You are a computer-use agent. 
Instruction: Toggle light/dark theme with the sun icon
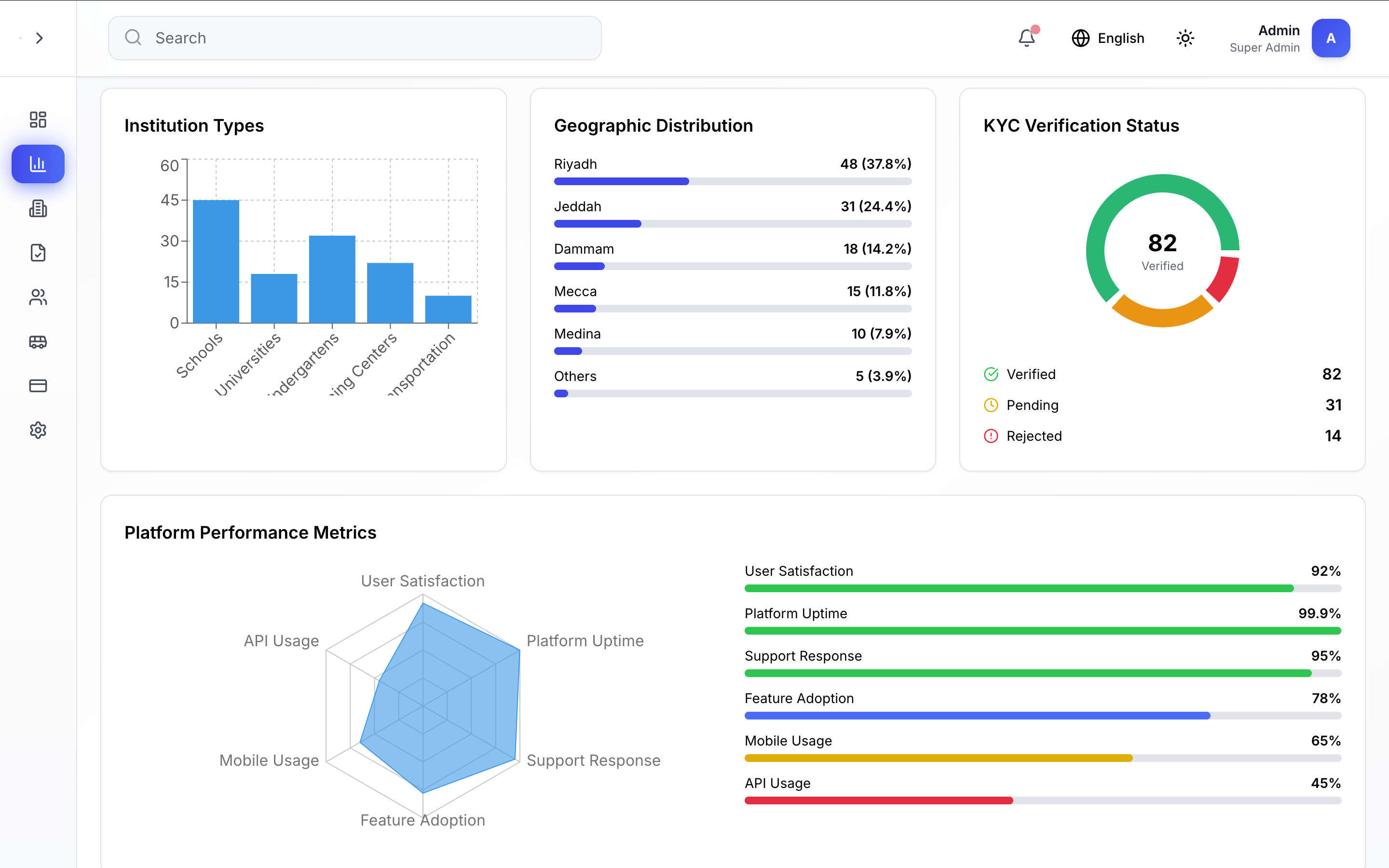tap(1185, 38)
